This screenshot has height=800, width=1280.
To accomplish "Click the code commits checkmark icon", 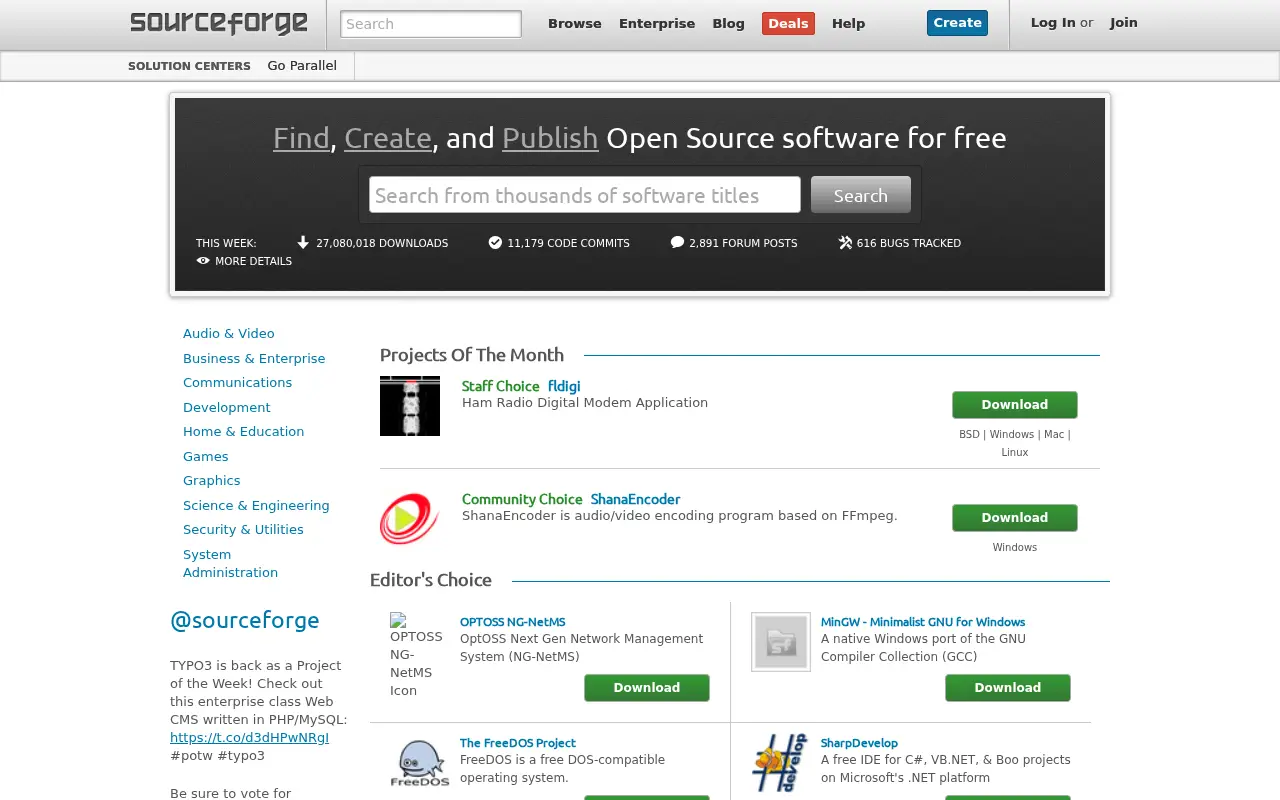I will (495, 242).
